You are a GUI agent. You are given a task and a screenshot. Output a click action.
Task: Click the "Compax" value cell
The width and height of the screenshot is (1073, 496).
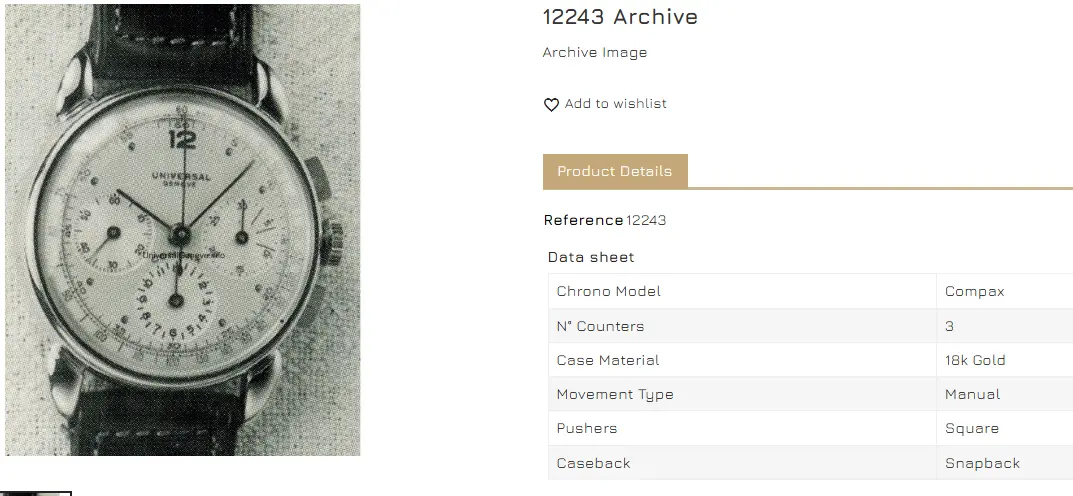tap(974, 291)
